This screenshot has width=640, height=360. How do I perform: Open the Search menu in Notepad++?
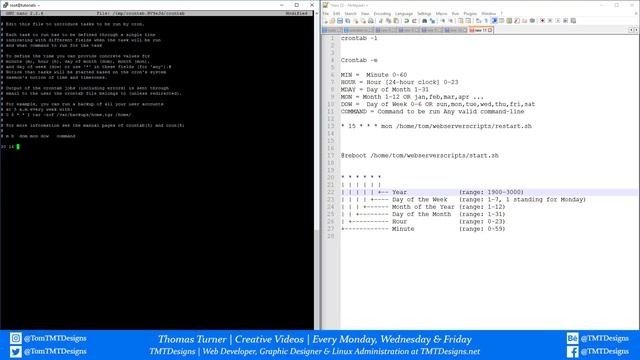point(351,13)
